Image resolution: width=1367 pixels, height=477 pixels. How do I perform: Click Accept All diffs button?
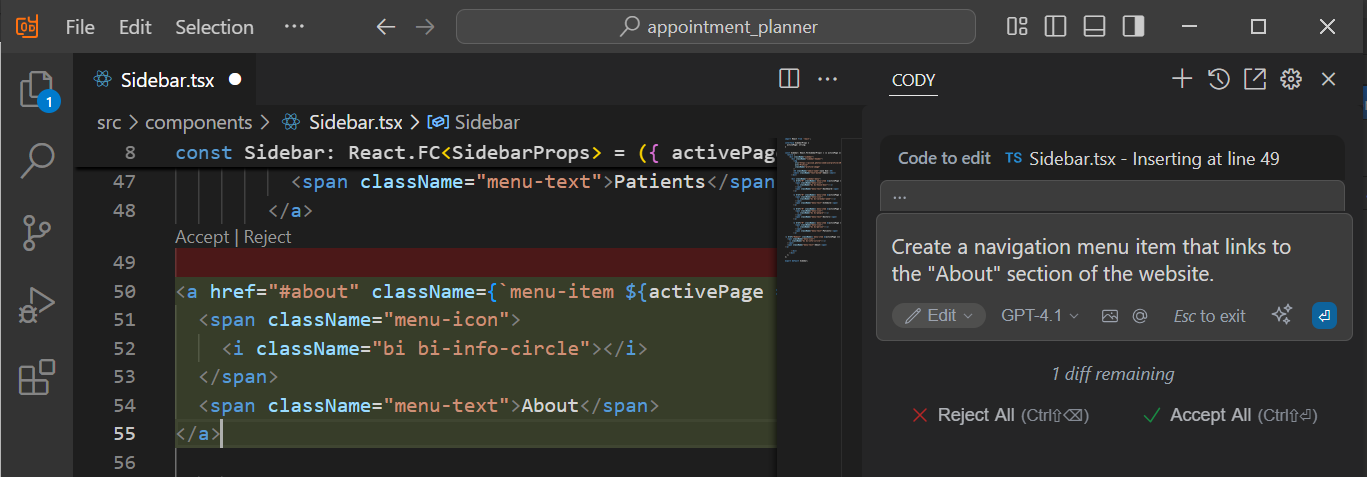[1210, 415]
